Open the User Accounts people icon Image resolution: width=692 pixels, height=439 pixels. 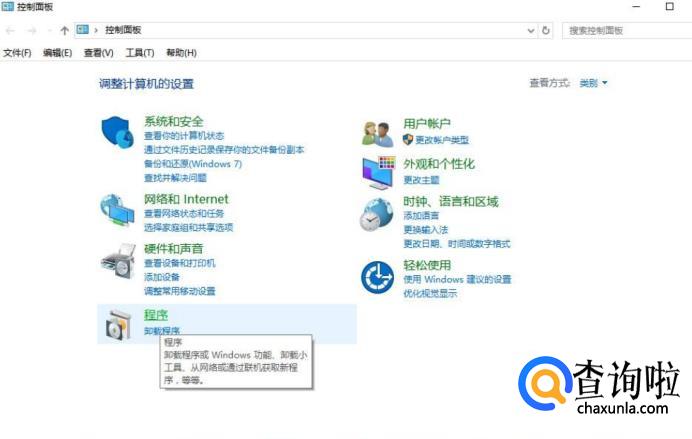click(x=377, y=134)
